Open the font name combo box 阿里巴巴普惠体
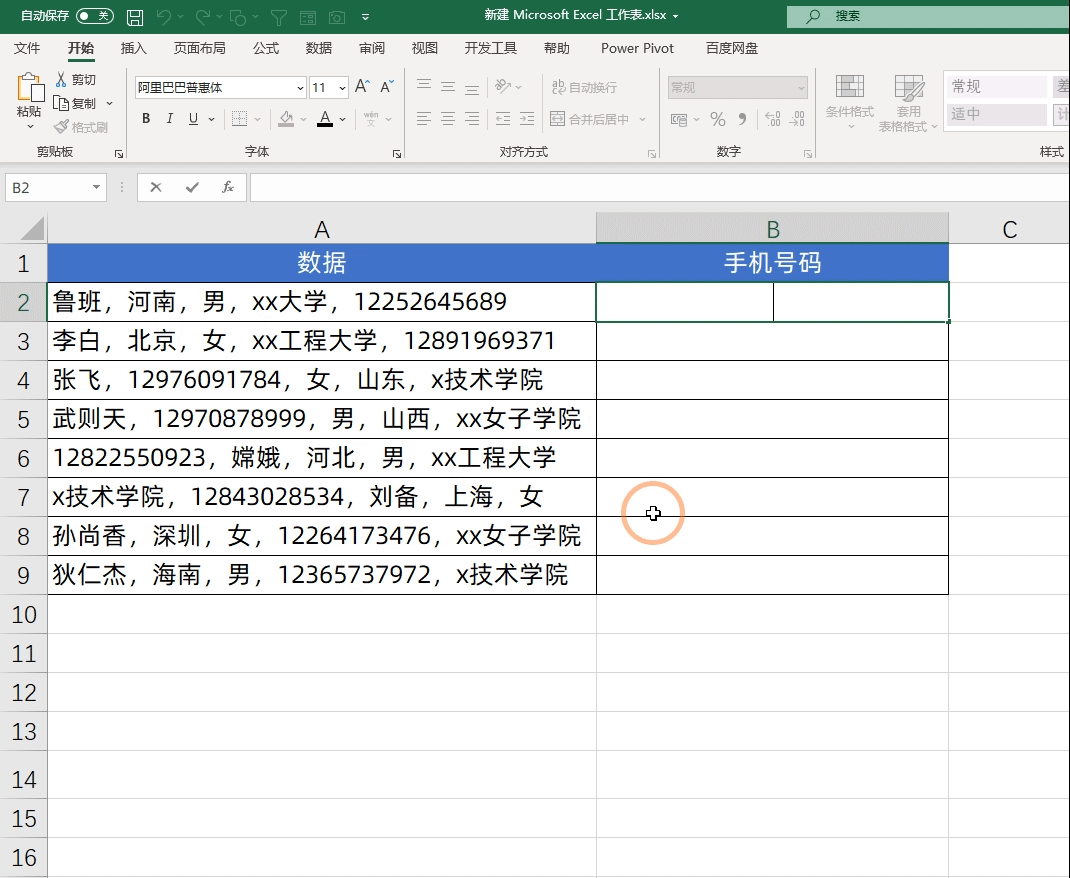 coord(220,87)
